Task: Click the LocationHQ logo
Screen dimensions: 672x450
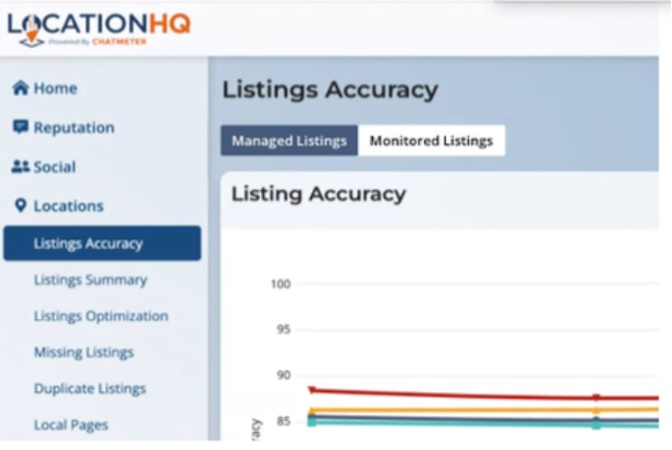Action: [98, 28]
